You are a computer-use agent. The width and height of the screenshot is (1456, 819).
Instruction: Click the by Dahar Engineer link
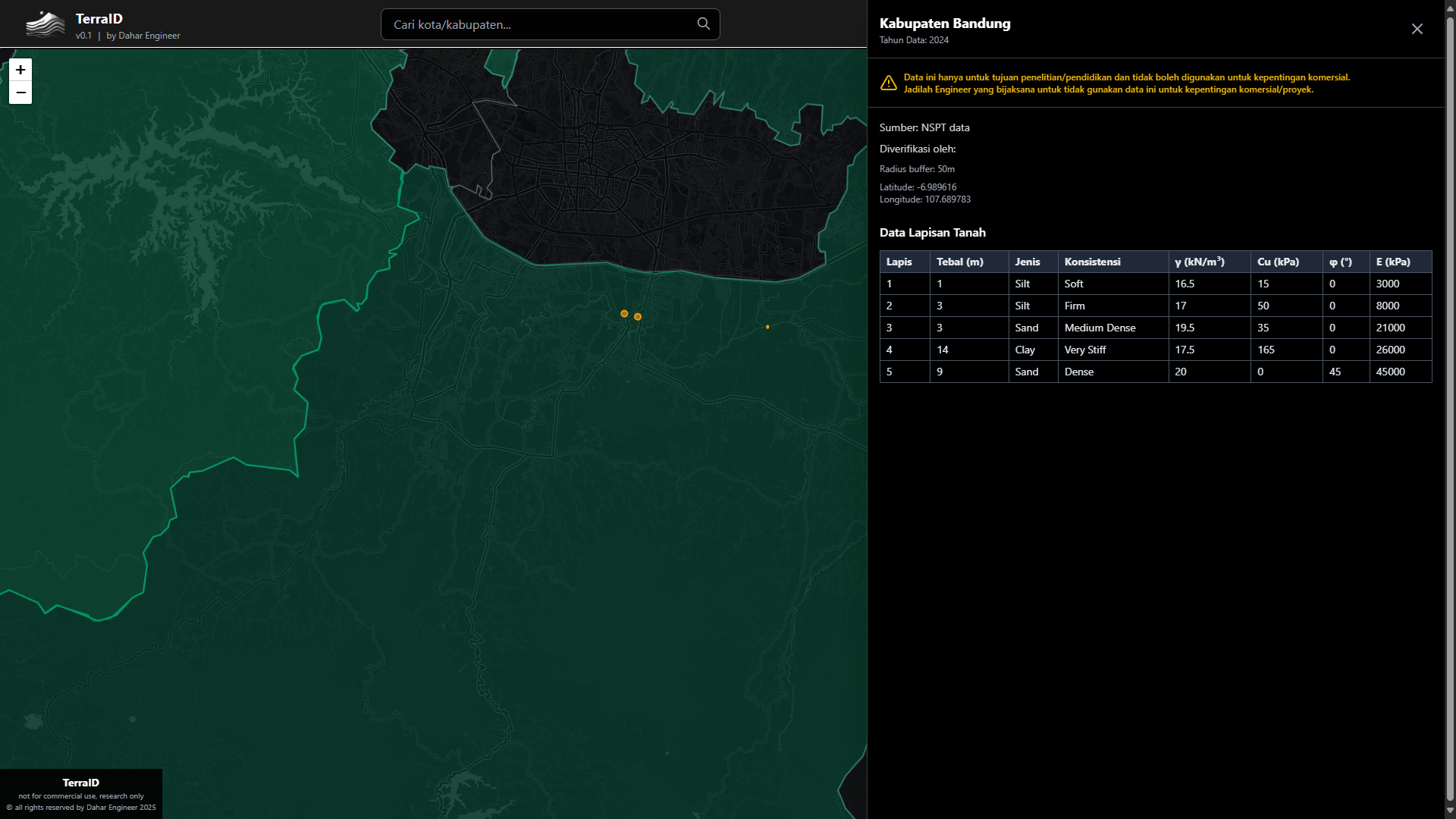(143, 36)
